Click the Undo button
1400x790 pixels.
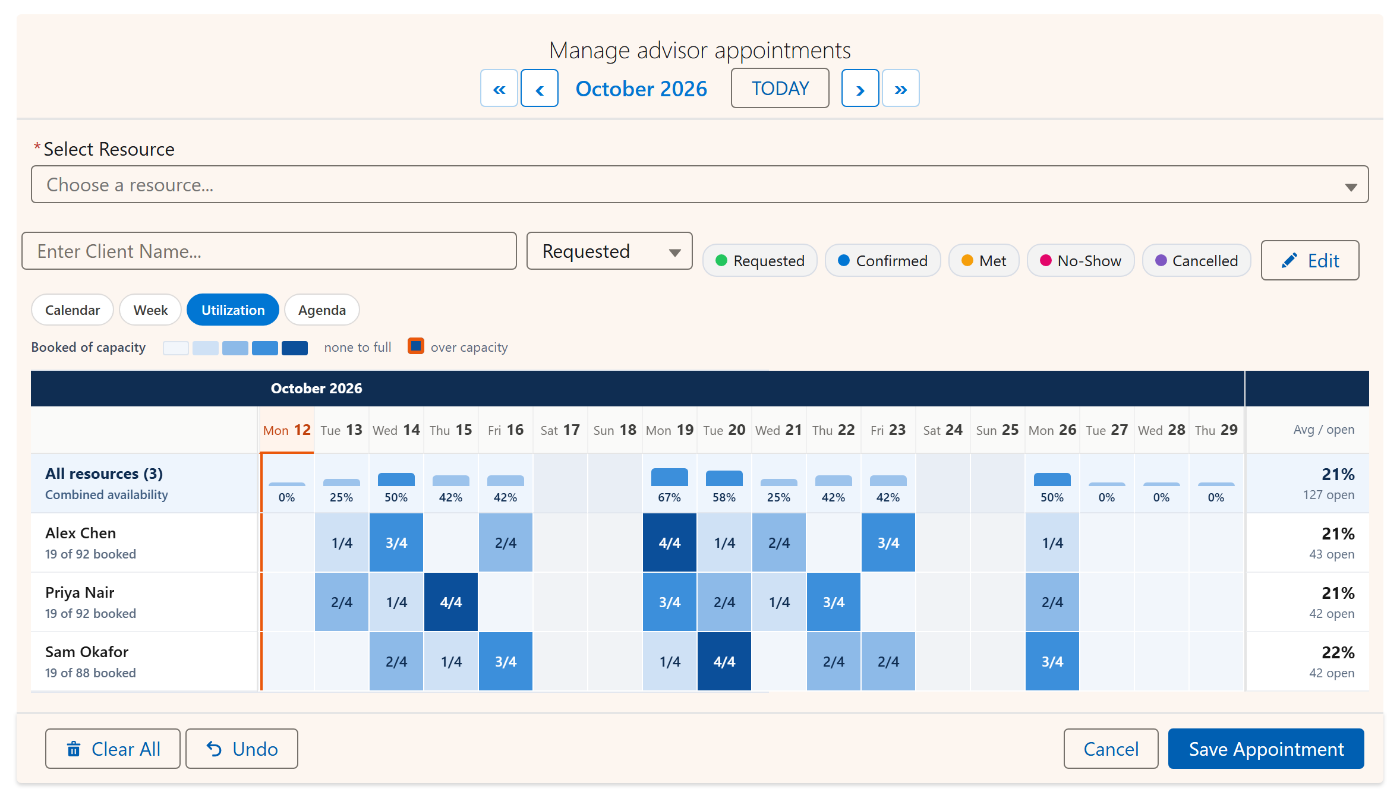tap(242, 749)
